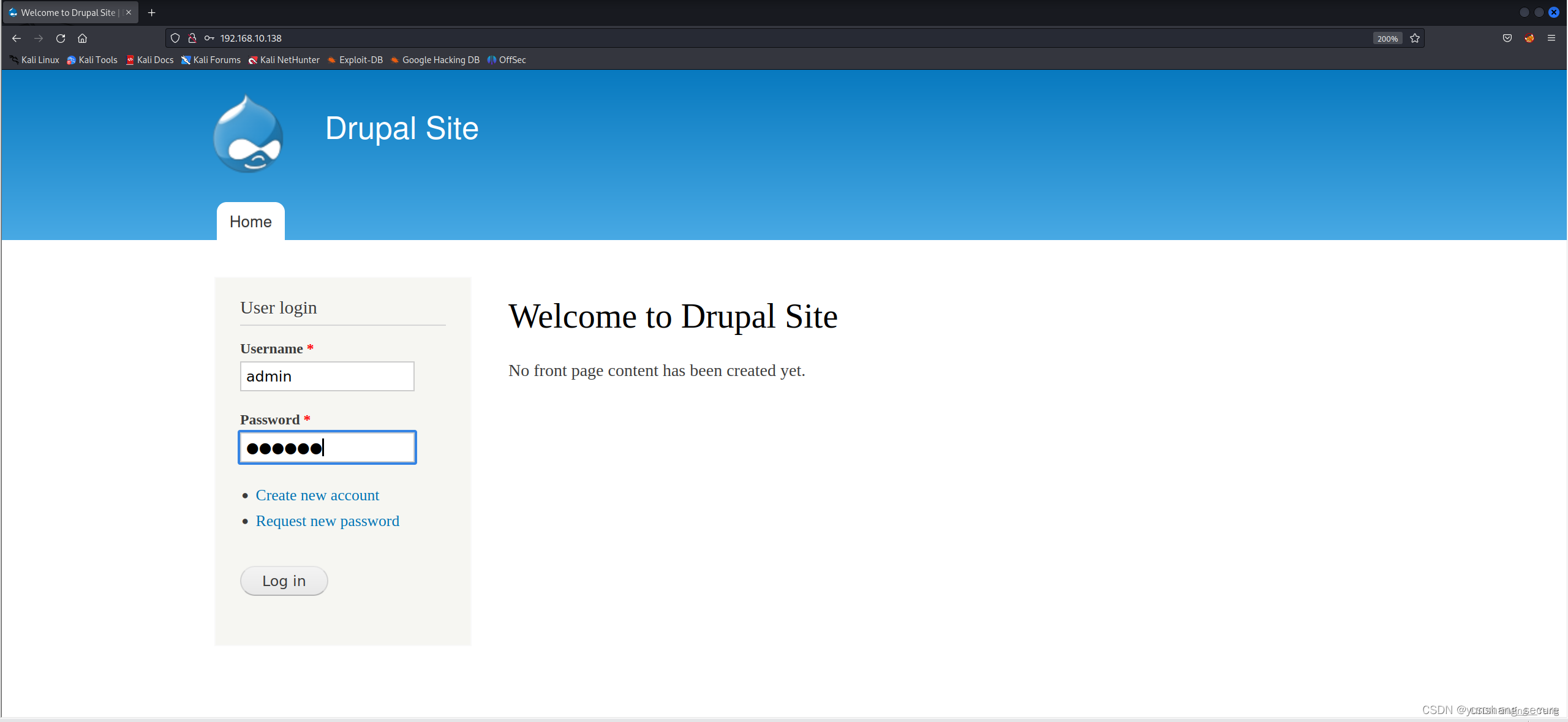Click the browser back arrow
Image resolution: width=1568 pixels, height=722 pixels.
[17, 38]
